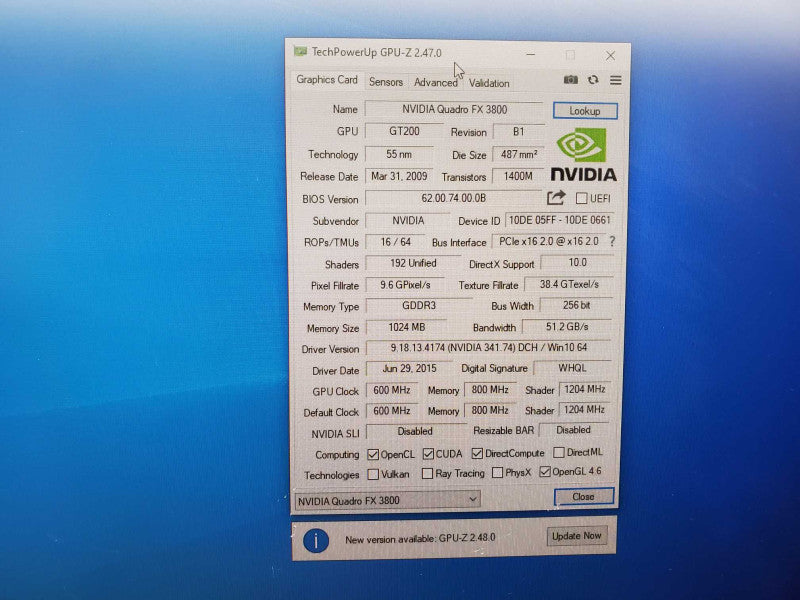Image resolution: width=800 pixels, height=600 pixels.
Task: Toggle the UEFI checkbox
Action: (x=581, y=198)
